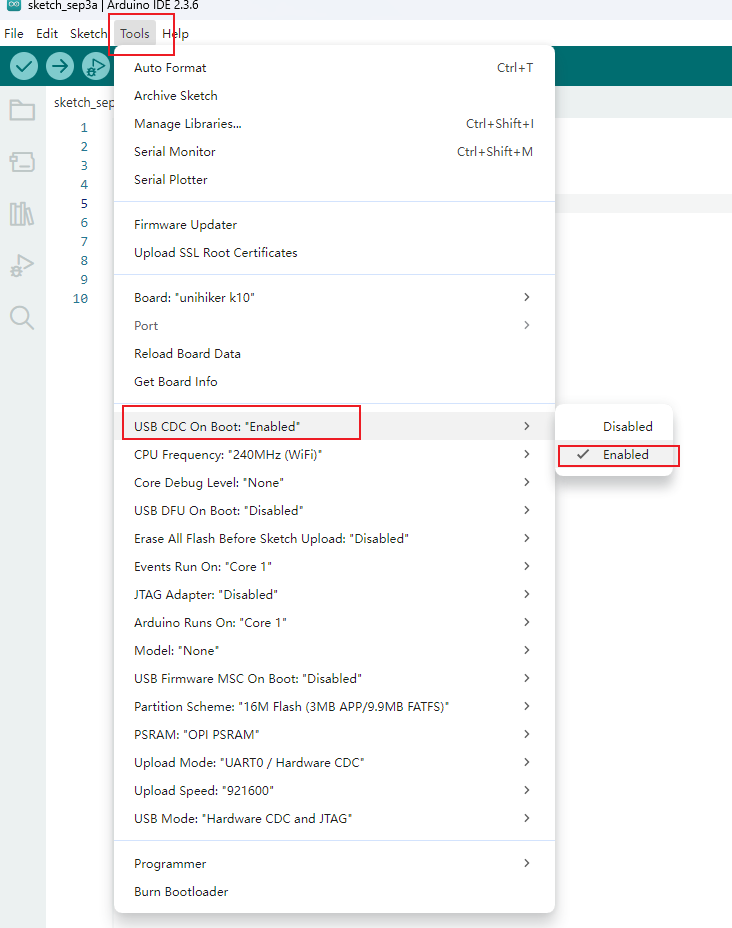Expand the Board "unihiker k10" submenu
This screenshot has width=732, height=928.
coord(334,297)
